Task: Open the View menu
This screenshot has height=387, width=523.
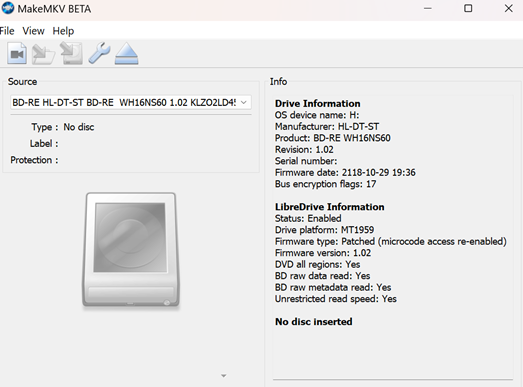Action: click(x=33, y=31)
